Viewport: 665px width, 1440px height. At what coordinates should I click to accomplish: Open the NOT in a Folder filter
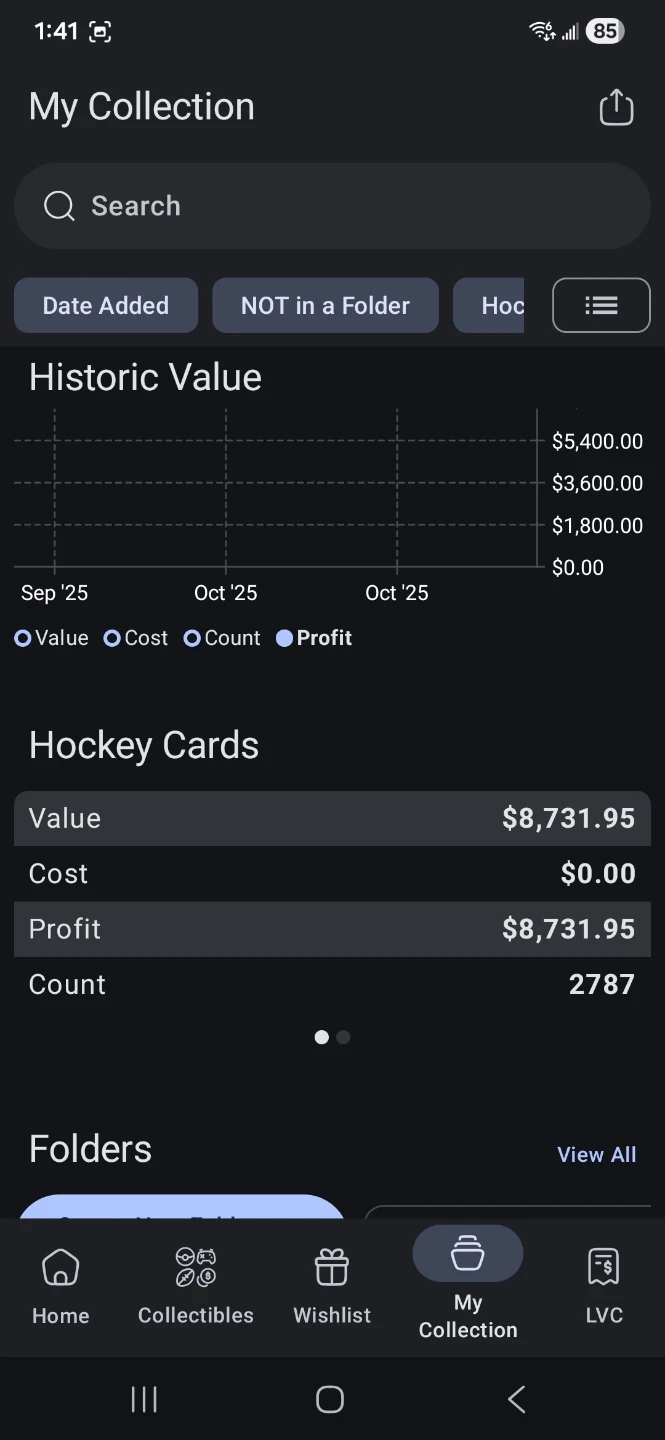(325, 305)
